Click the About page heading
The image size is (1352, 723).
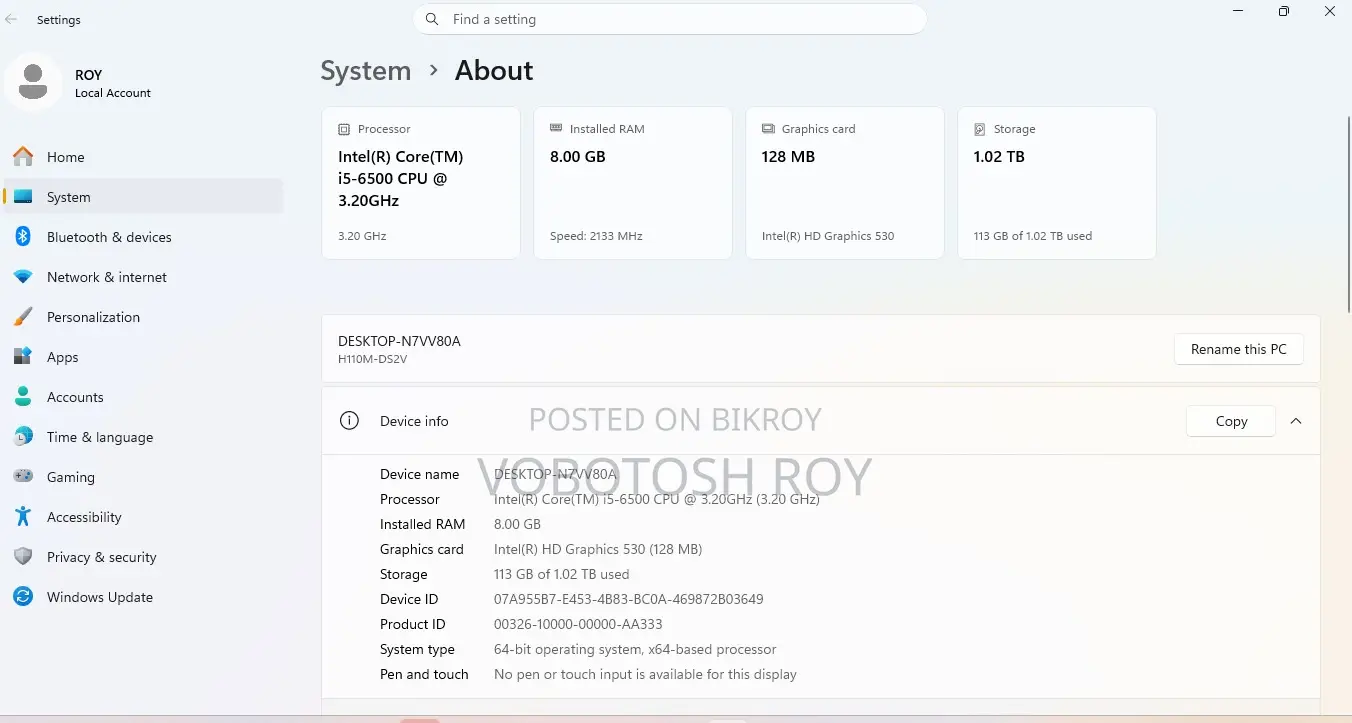click(494, 71)
